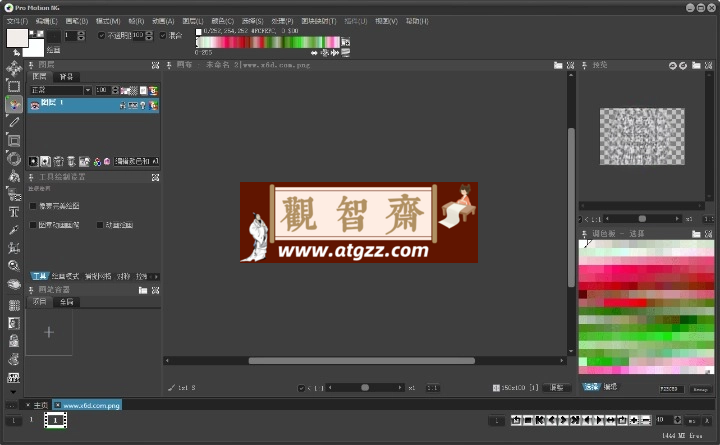
Task: Click the swap foreground/background colors arrow
Action: pos(17,52)
